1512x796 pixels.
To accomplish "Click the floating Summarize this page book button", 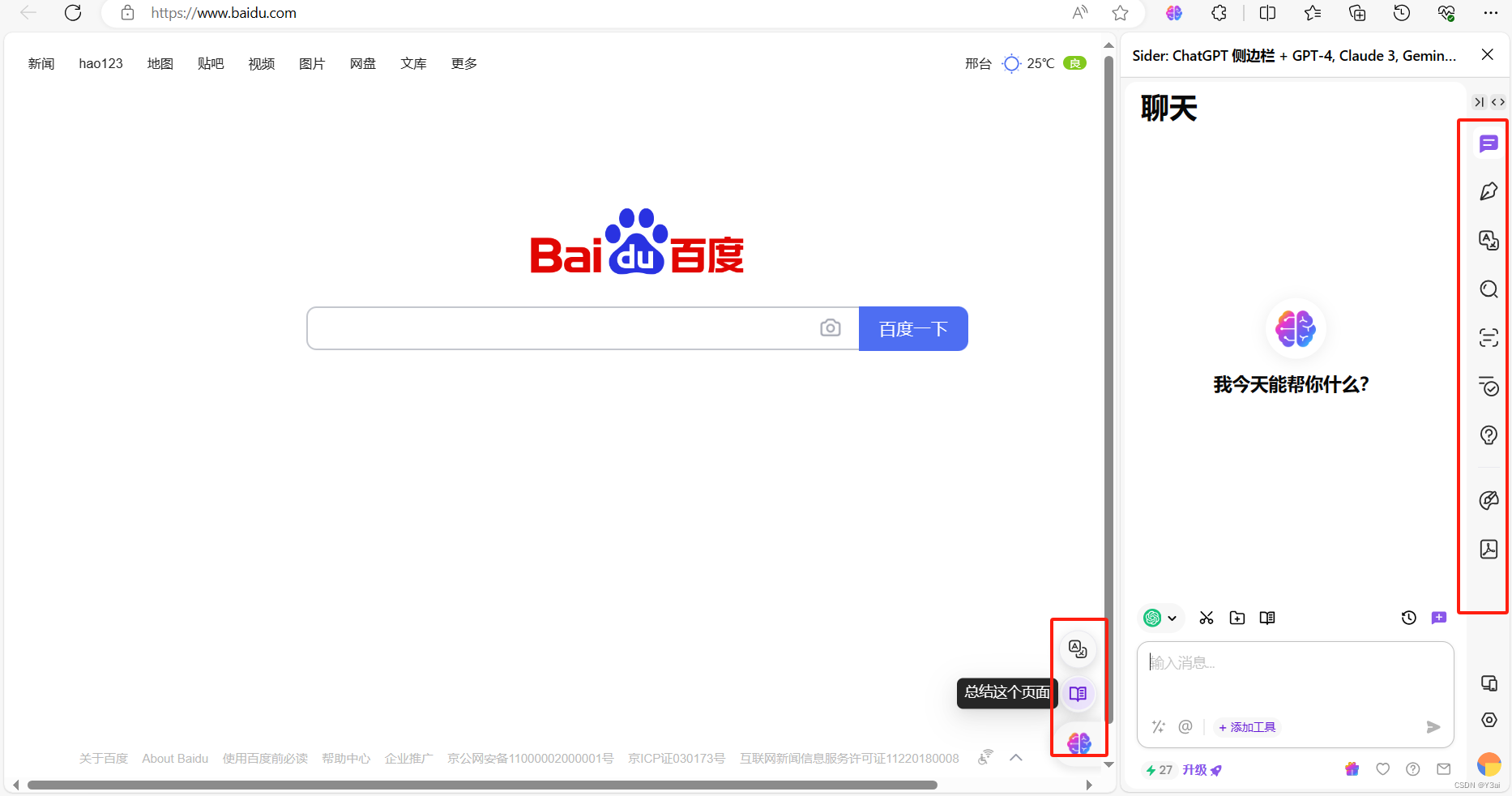I will click(1078, 694).
